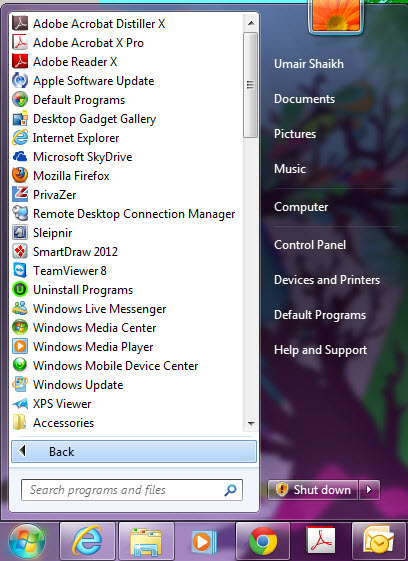Click the Adobe Acrobat Distiller X icon
The height and width of the screenshot is (561, 408).
20,24
